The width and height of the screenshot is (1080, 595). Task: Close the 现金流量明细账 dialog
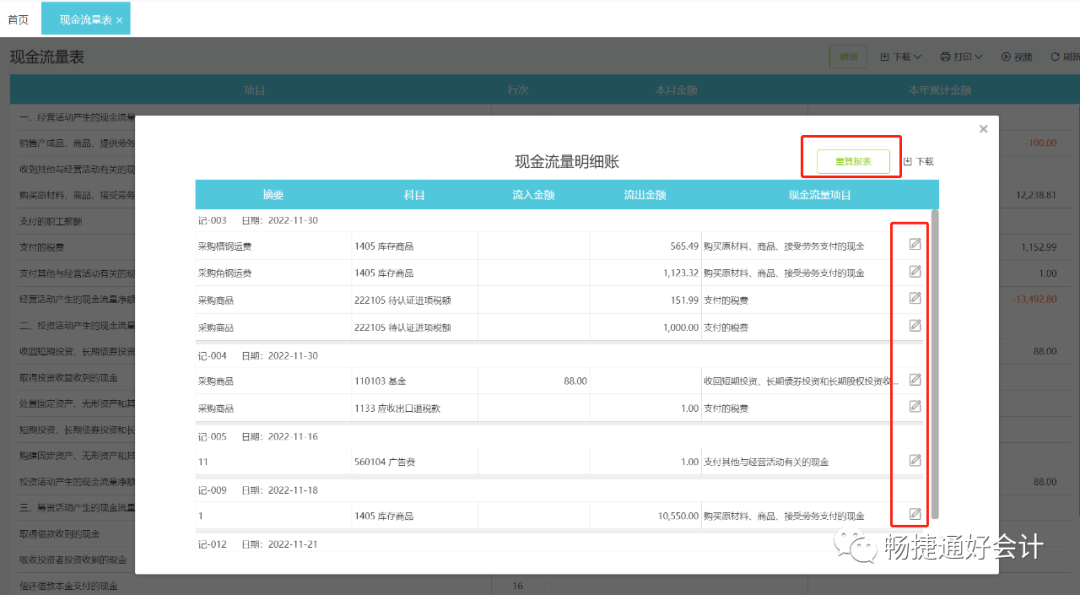tap(984, 129)
